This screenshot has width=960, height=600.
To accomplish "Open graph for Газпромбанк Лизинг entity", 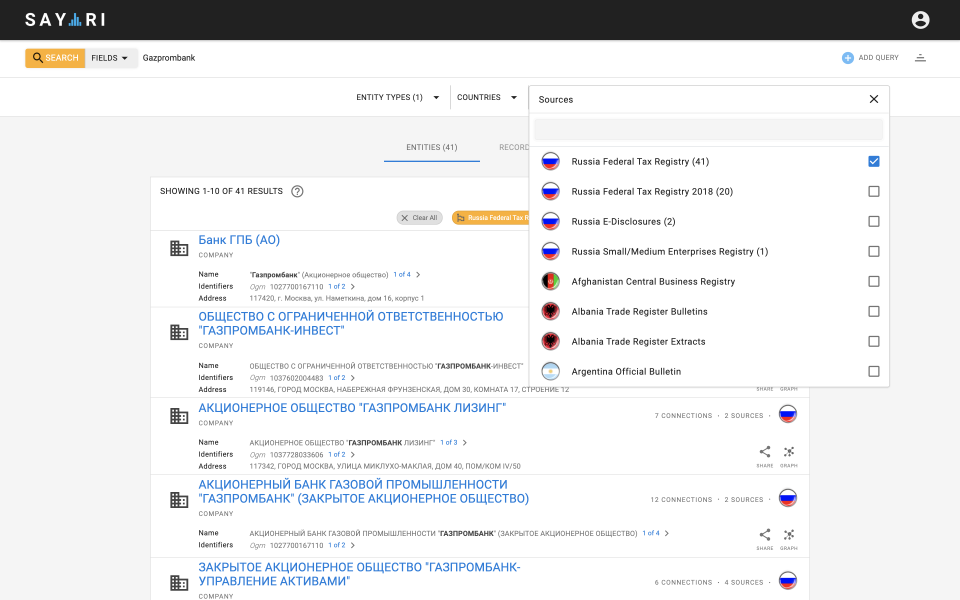I will (789, 452).
